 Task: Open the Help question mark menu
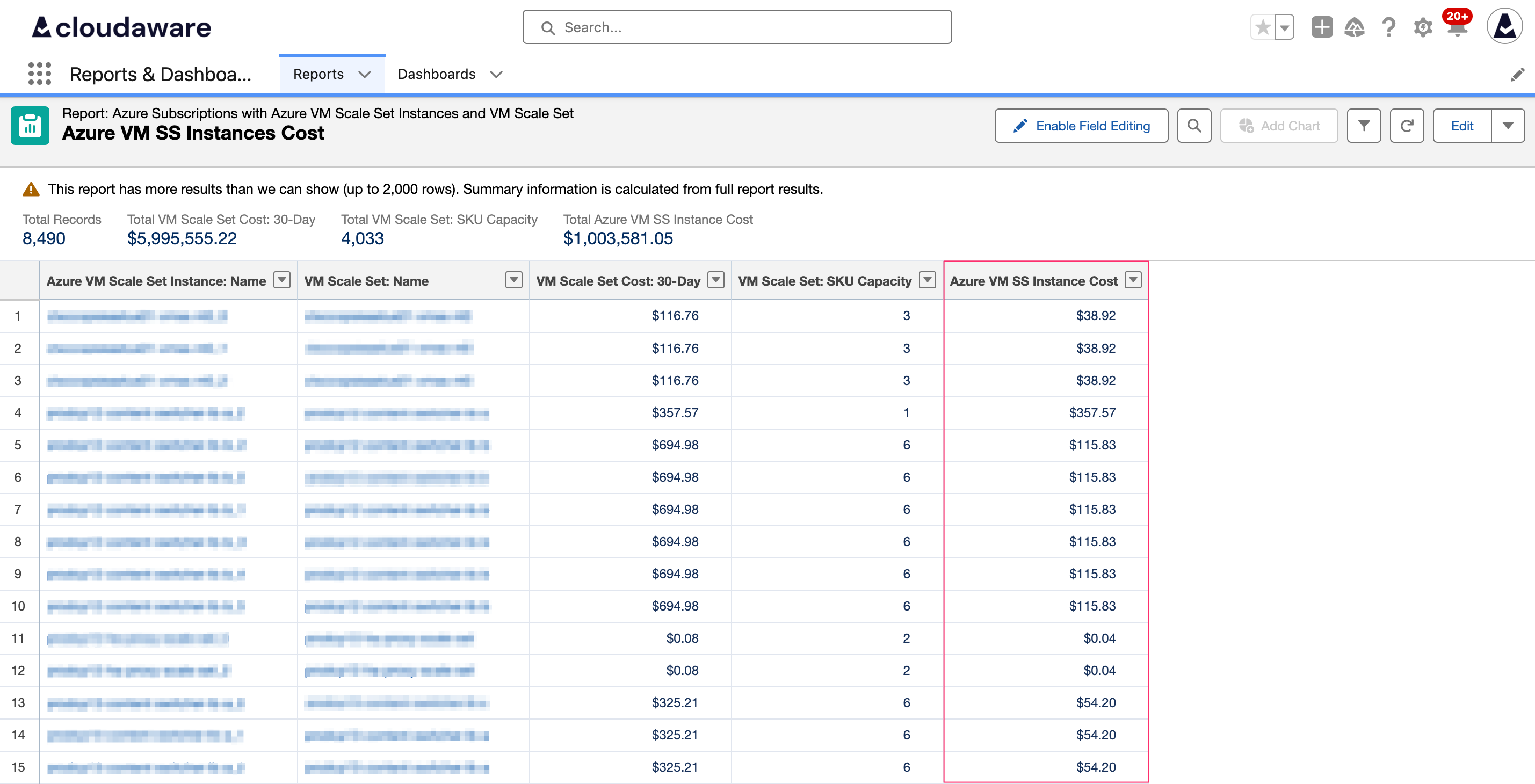[x=1388, y=27]
